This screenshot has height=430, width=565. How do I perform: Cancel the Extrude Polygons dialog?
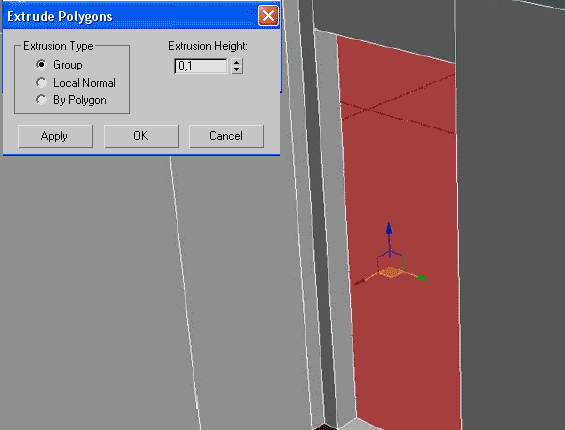(x=226, y=136)
